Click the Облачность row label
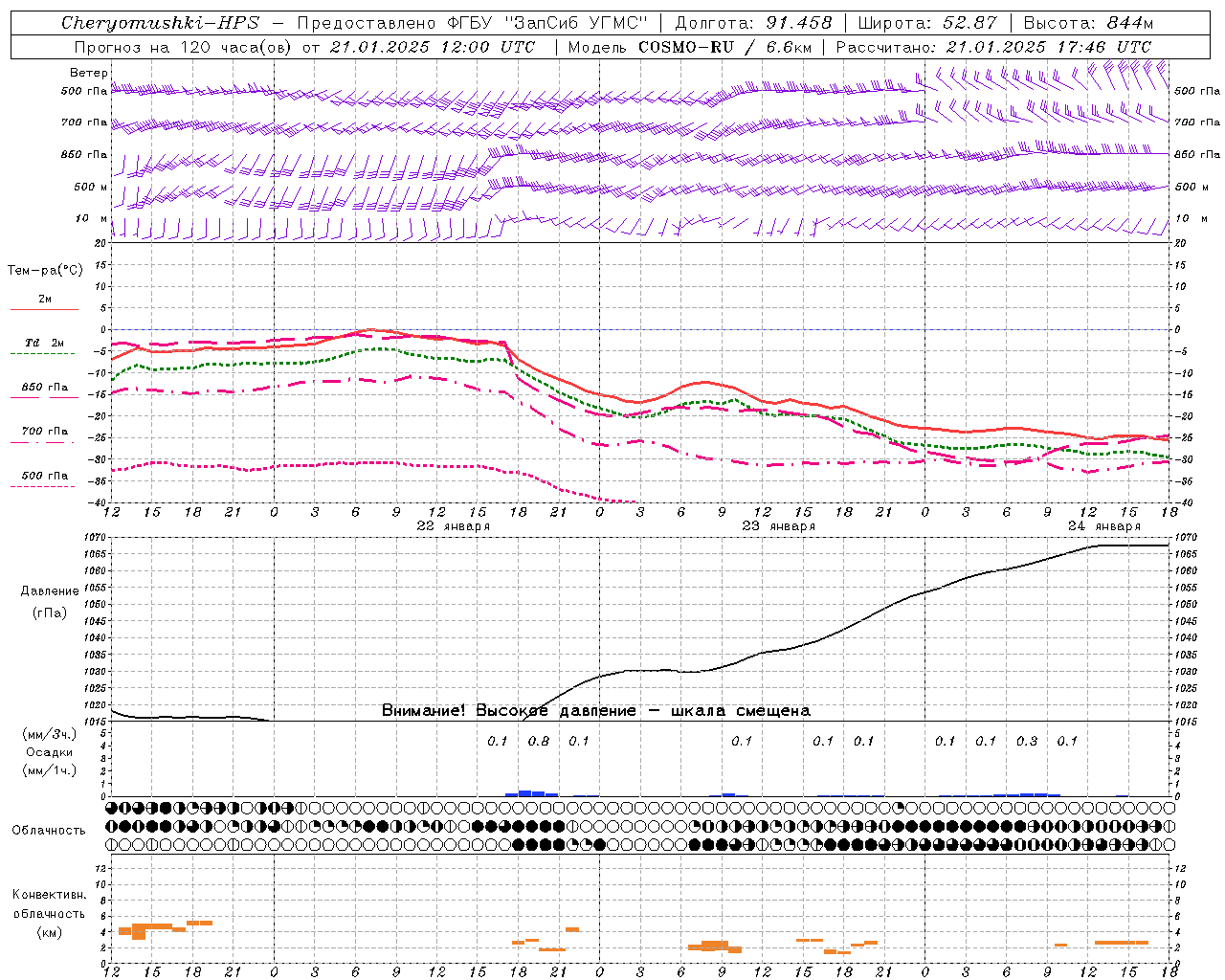This screenshot has height=980, width=1225. point(49,830)
